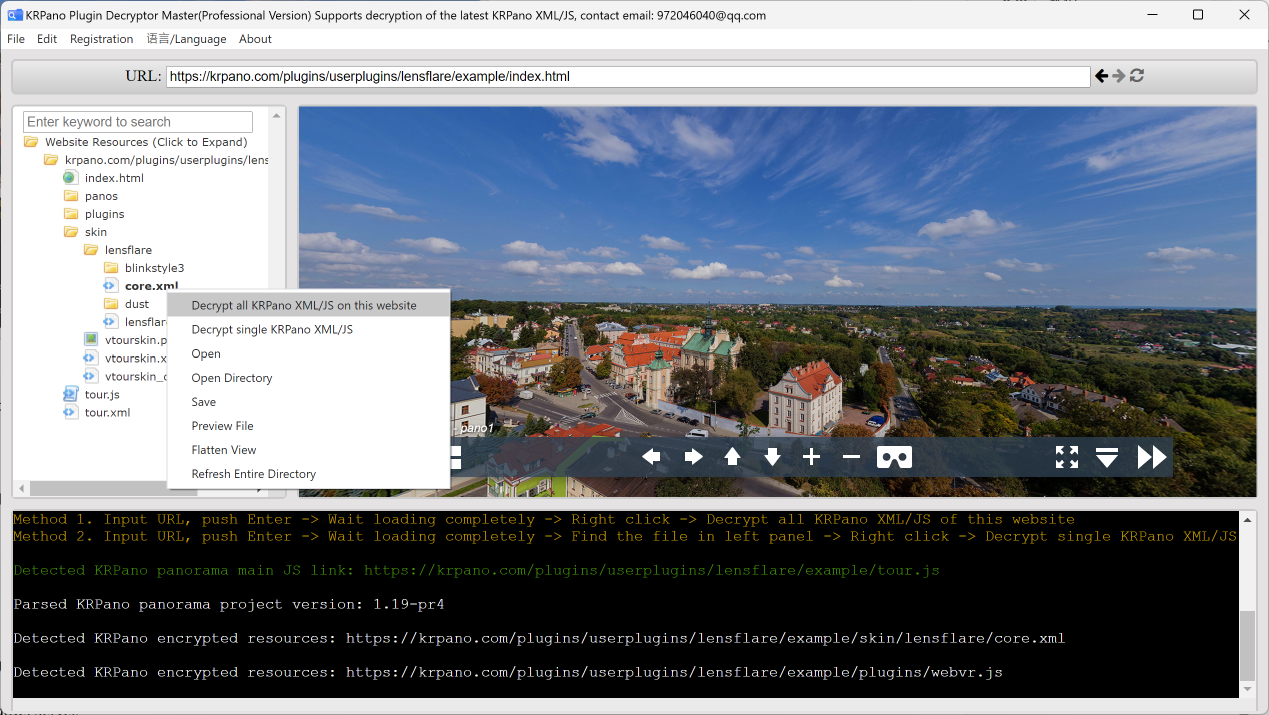Enable VR mode with the goggles toggle
Image resolution: width=1269 pixels, height=715 pixels.
pos(894,456)
